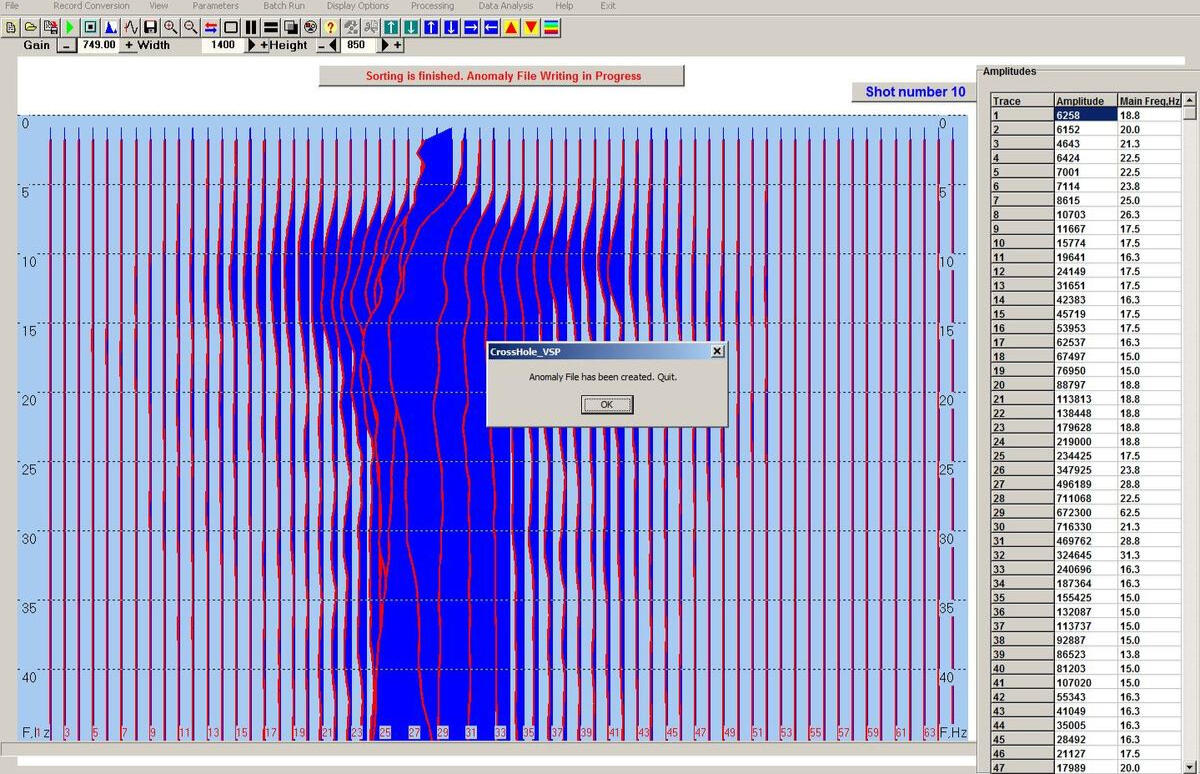Click the rainbow color stripes icon

click(551, 27)
